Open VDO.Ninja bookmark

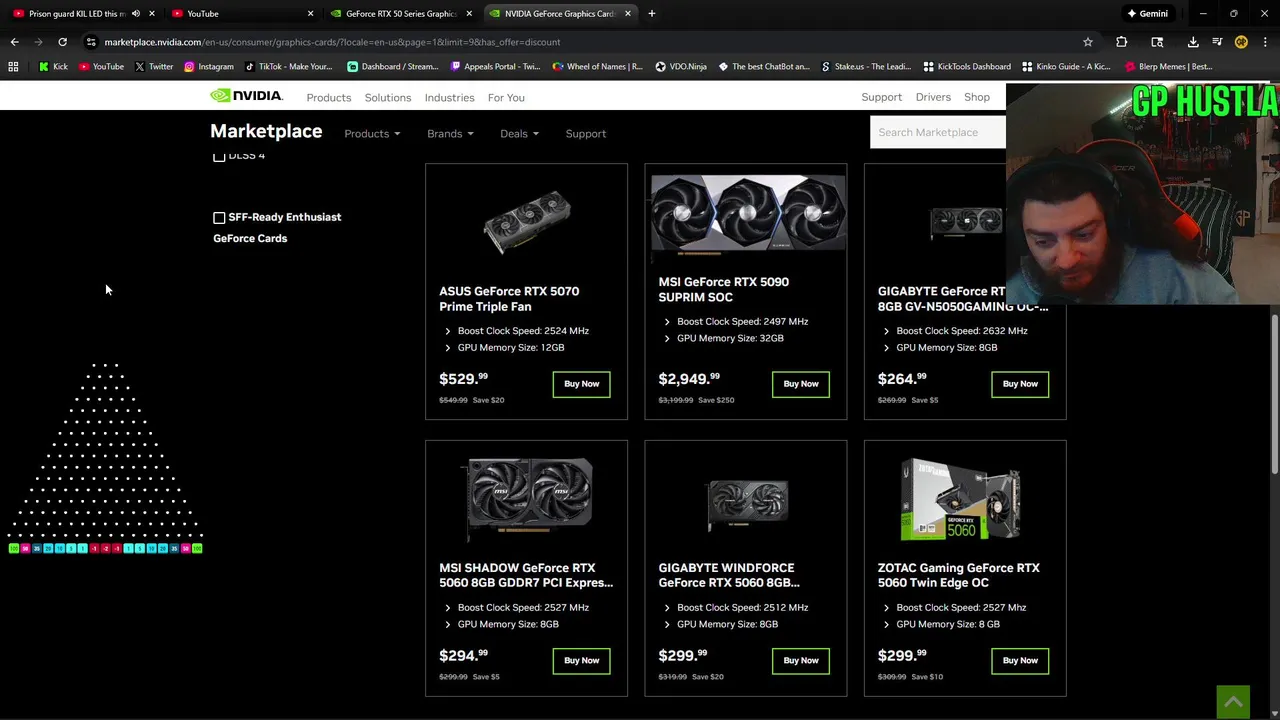tap(681, 67)
